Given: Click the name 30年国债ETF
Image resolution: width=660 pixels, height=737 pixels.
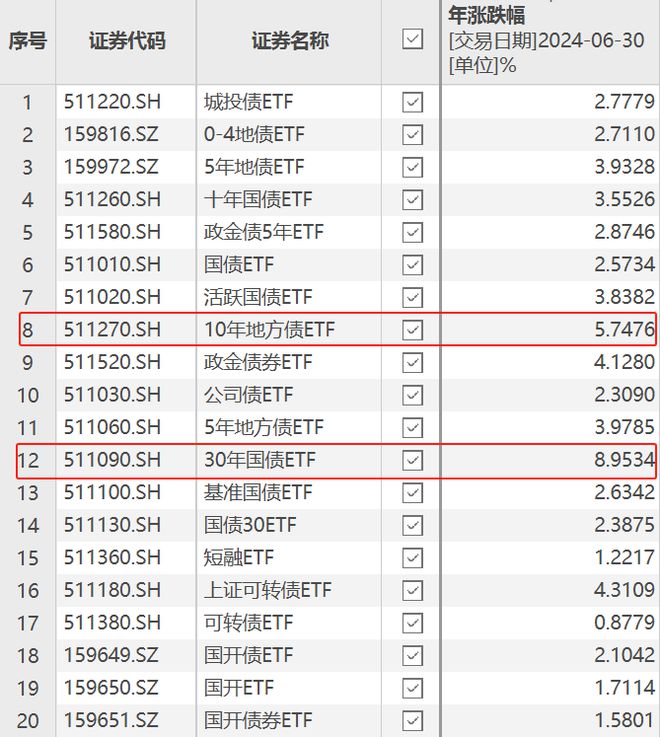Looking at the screenshot, I should (259, 460).
